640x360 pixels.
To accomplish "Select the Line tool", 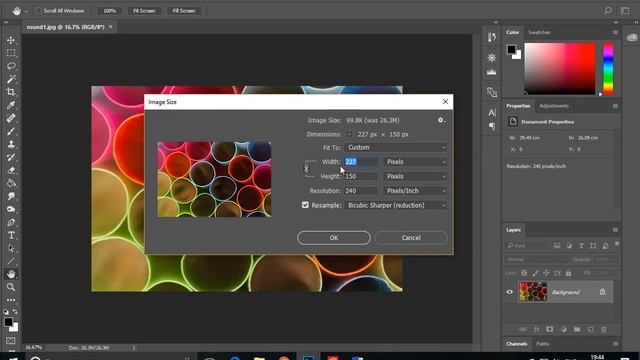I will (x=11, y=261).
